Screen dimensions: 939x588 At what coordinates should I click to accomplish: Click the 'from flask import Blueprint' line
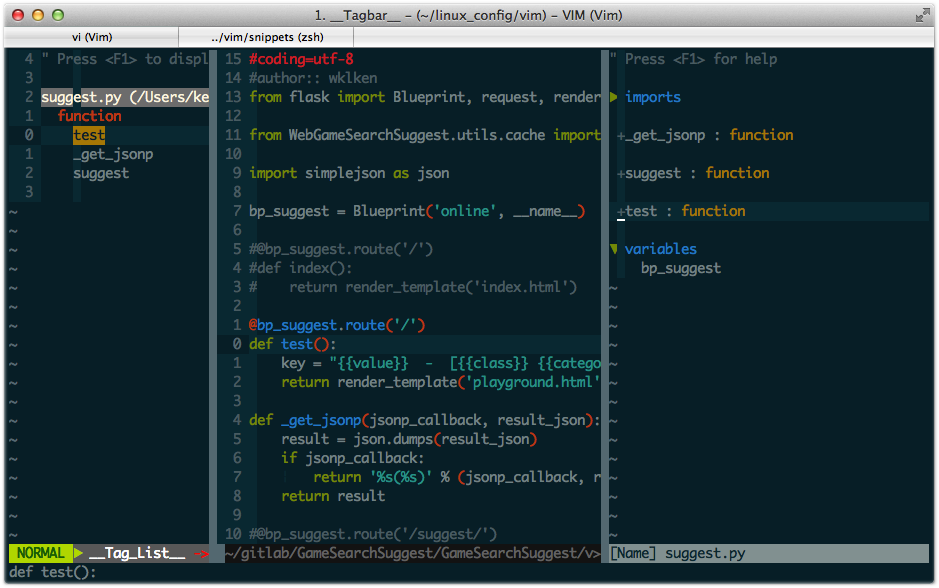tap(425, 97)
